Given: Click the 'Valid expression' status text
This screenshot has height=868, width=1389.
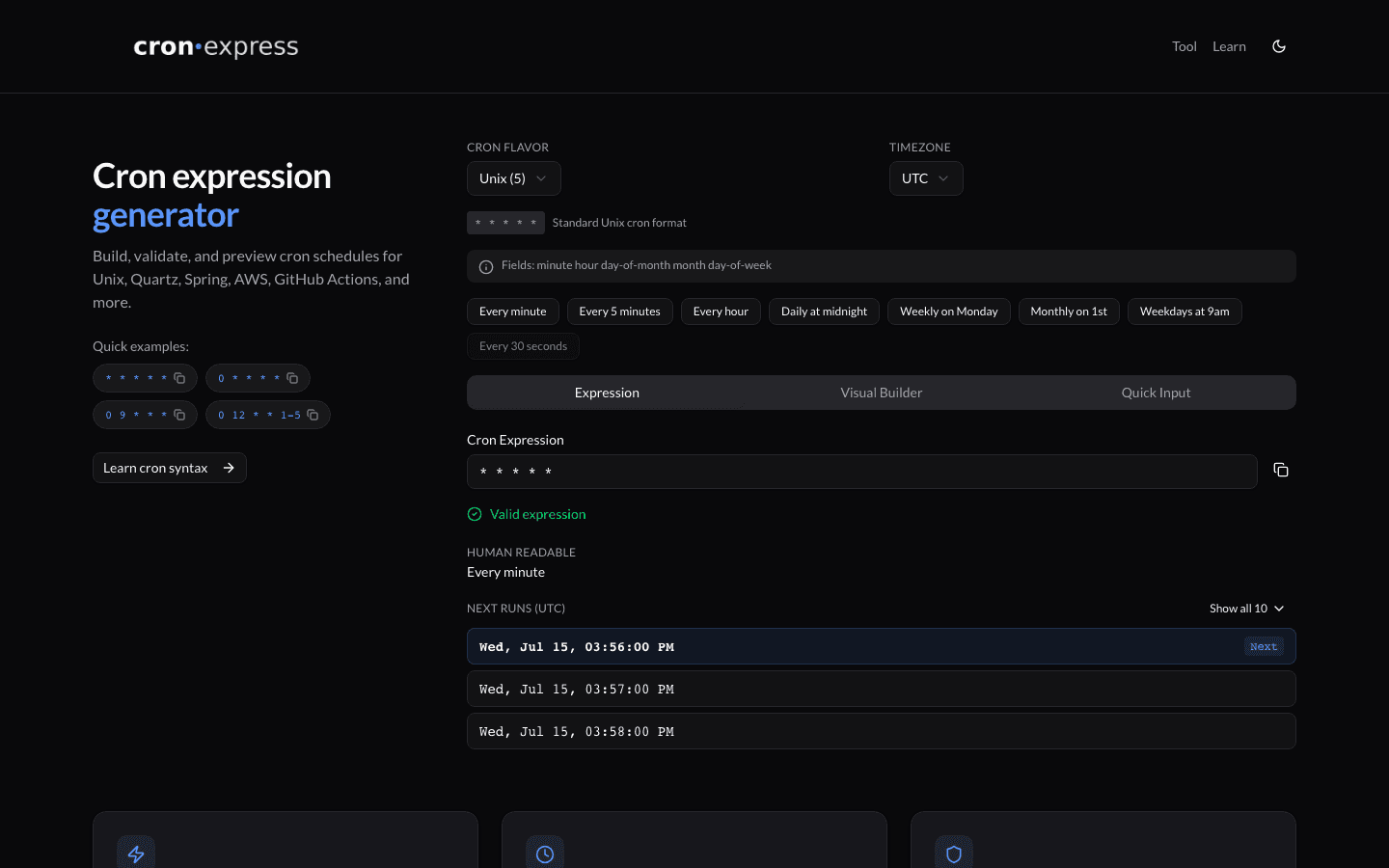Looking at the screenshot, I should (537, 514).
